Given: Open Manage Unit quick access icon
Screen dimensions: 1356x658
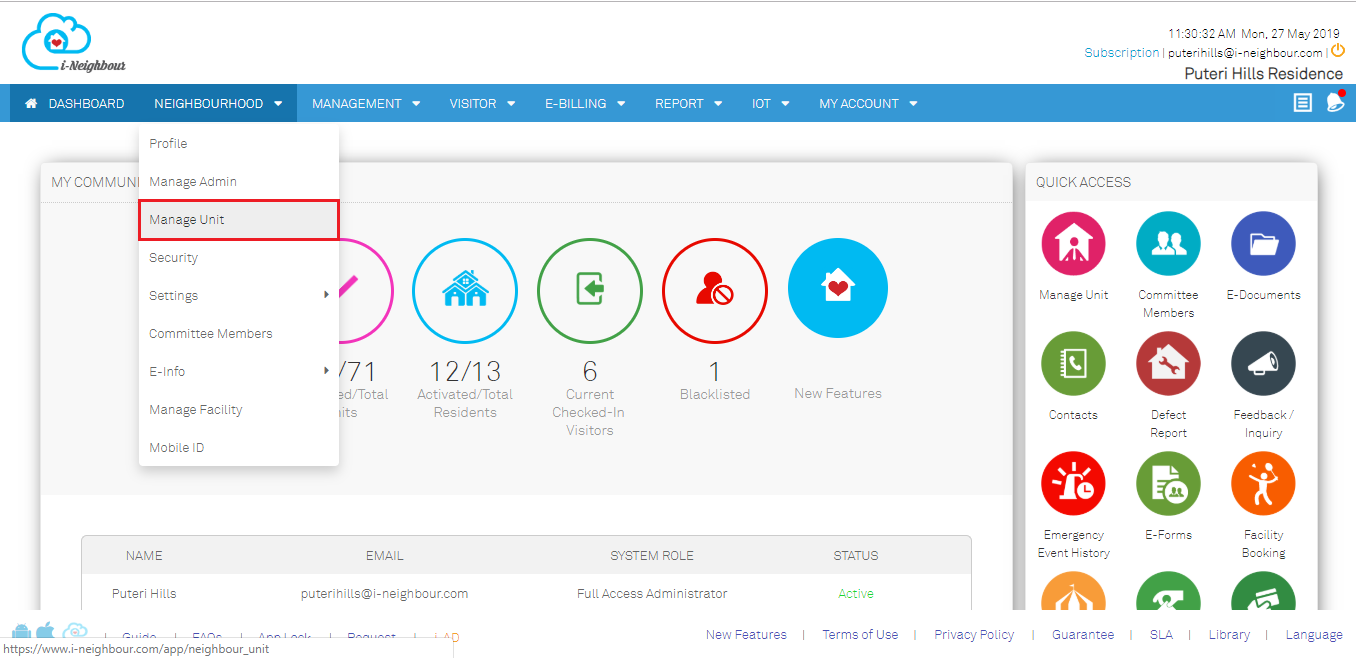Looking at the screenshot, I should pos(1073,244).
